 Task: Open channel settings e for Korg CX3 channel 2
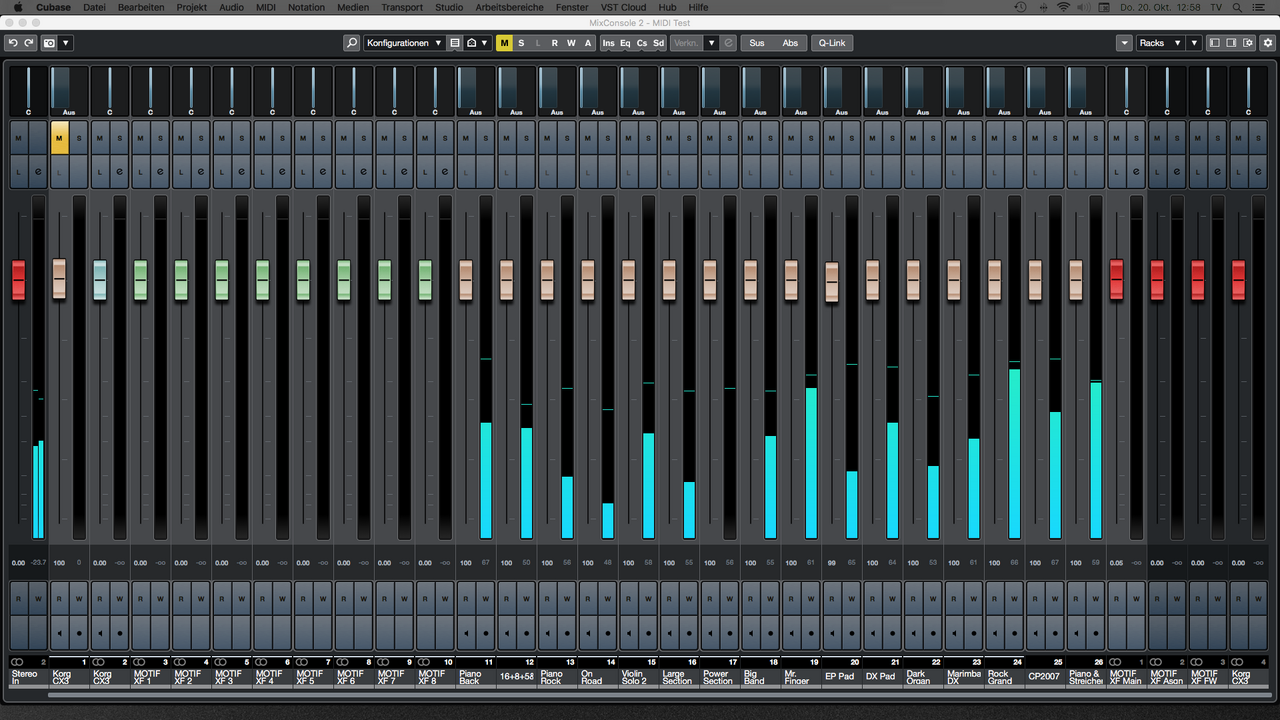[x=120, y=172]
